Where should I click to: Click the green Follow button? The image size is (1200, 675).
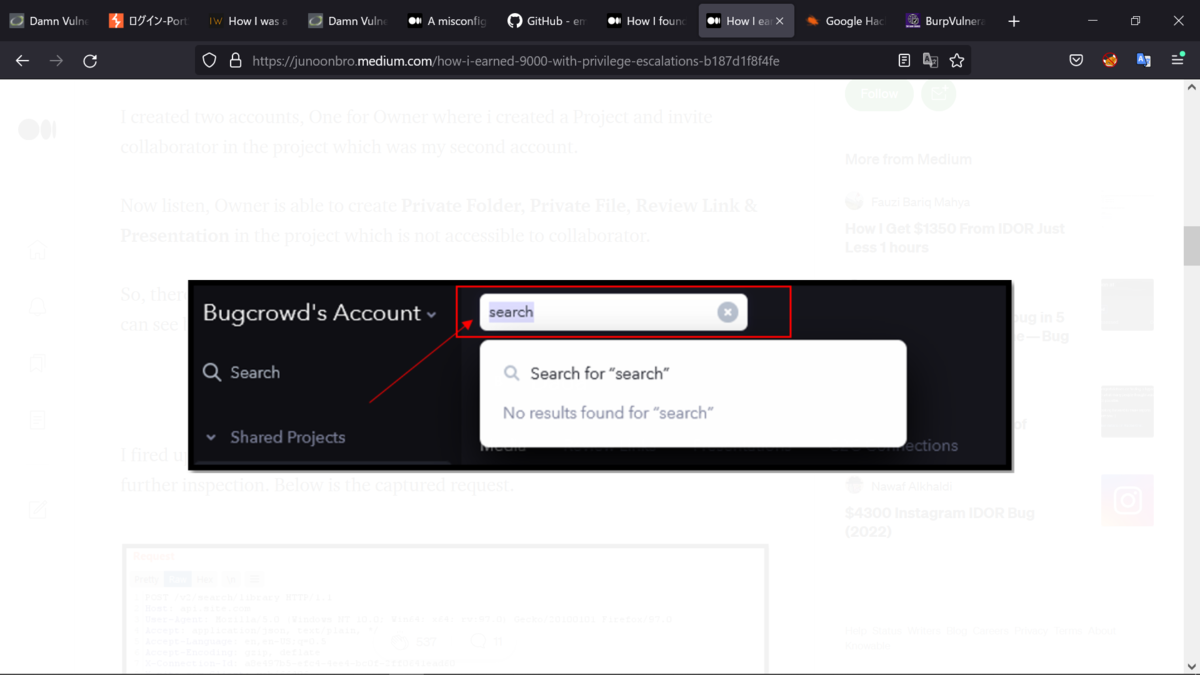click(x=879, y=94)
